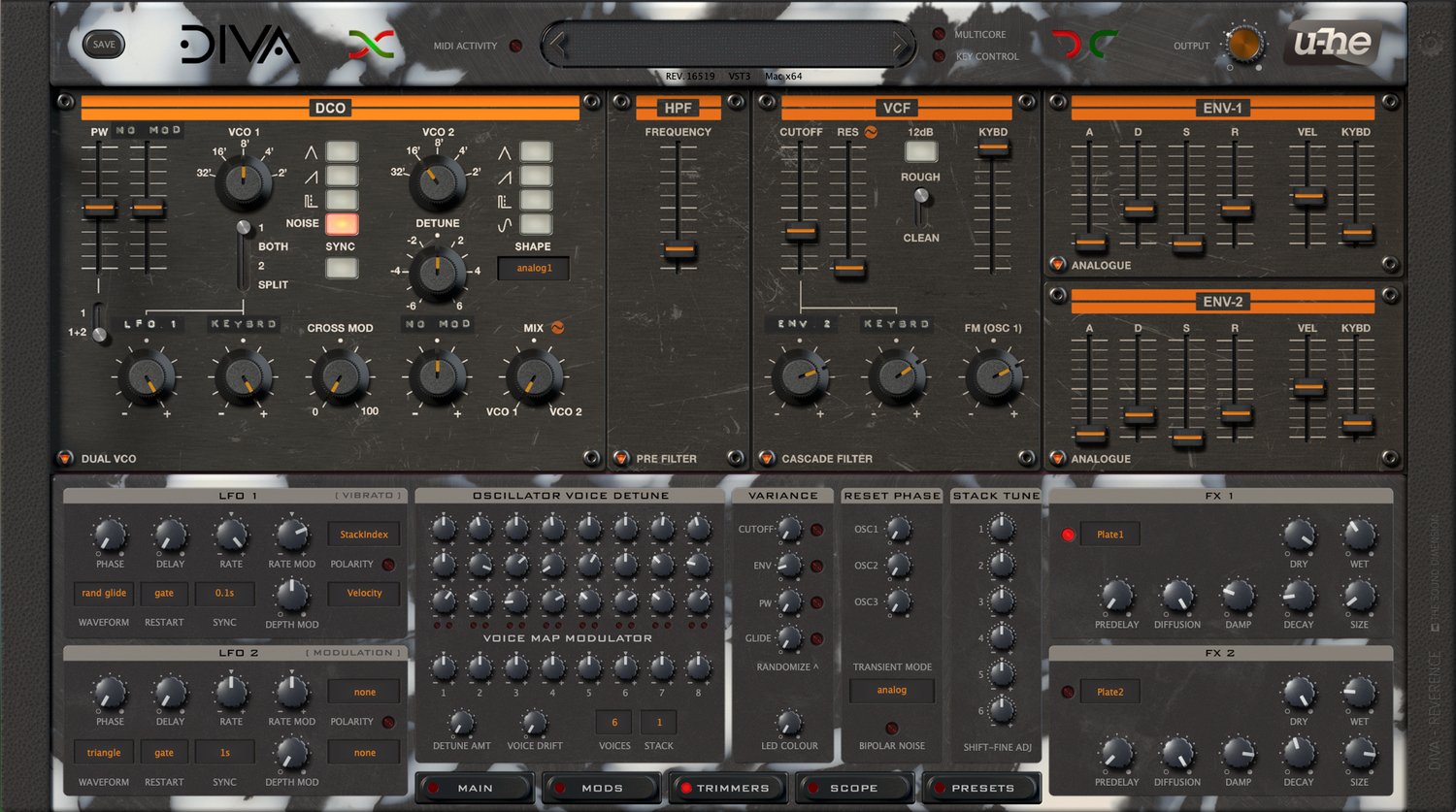Toggle the Key Control LED button
This screenshot has width=1456, height=812.
(x=939, y=56)
